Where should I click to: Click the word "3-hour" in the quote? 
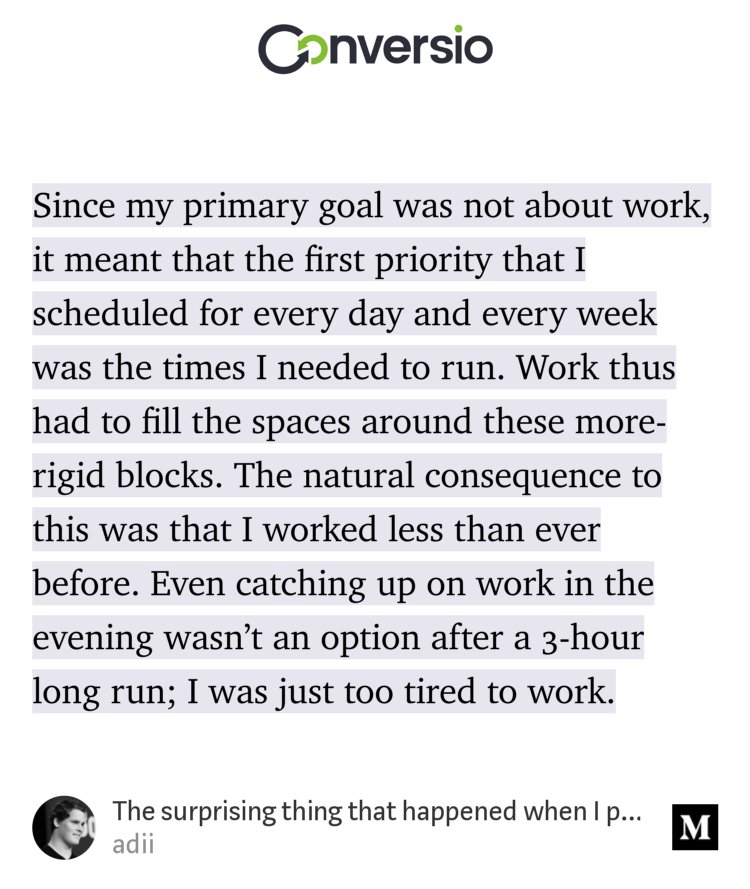pyautogui.click(x=596, y=638)
